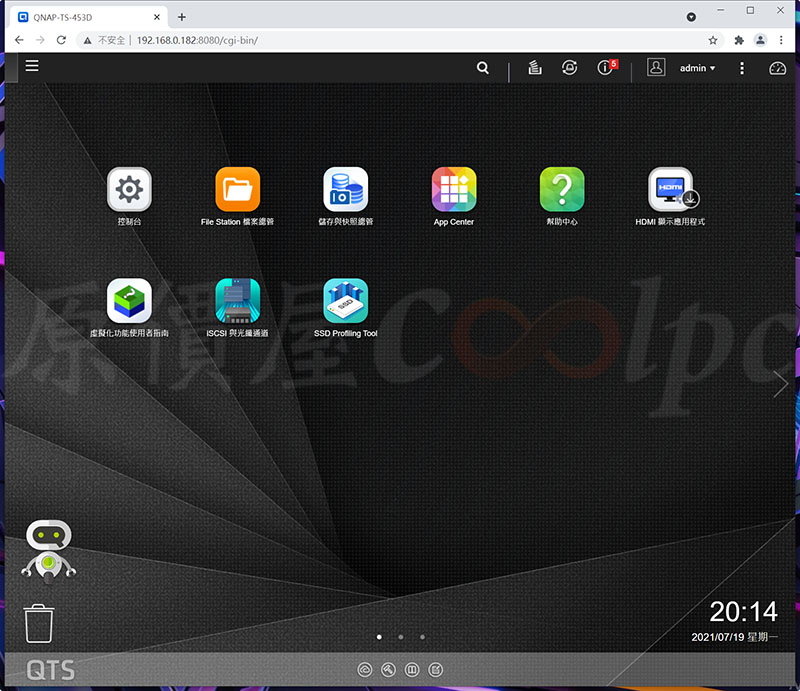Close the QNAP-TS-453D tab

click(157, 17)
